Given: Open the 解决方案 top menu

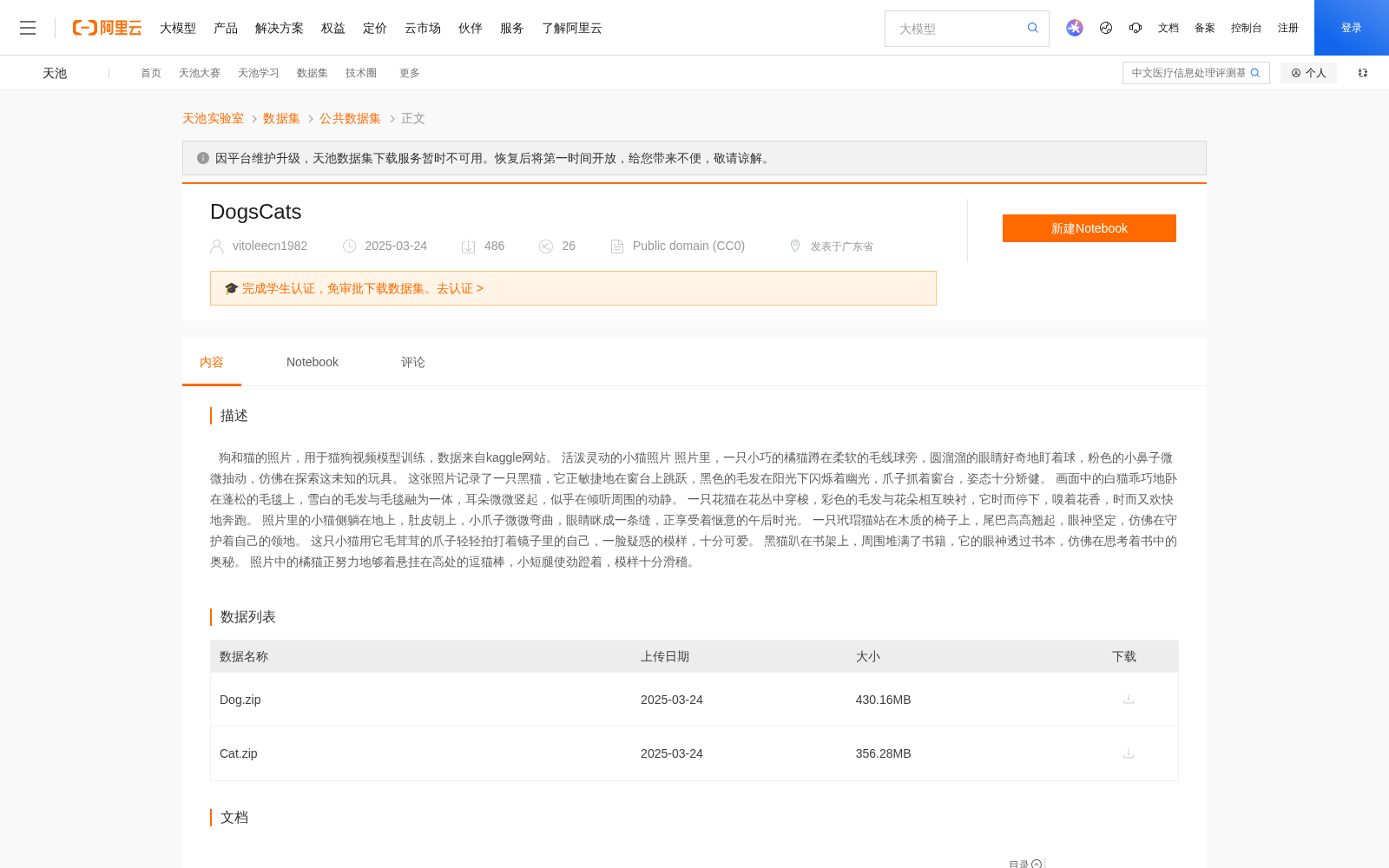Looking at the screenshot, I should 280,28.
